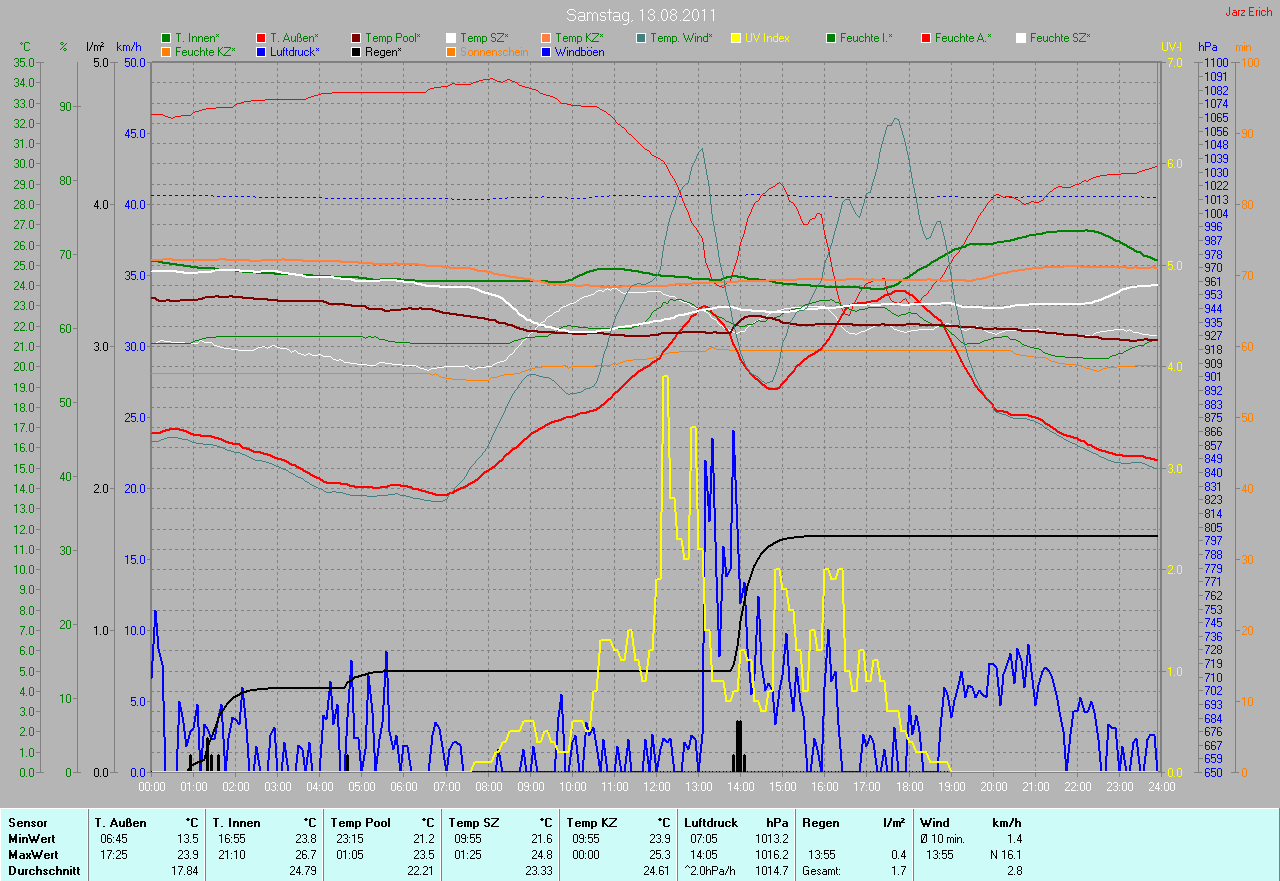
Task: Click the 'Durchschnitt' row label
Action: [x=43, y=871]
